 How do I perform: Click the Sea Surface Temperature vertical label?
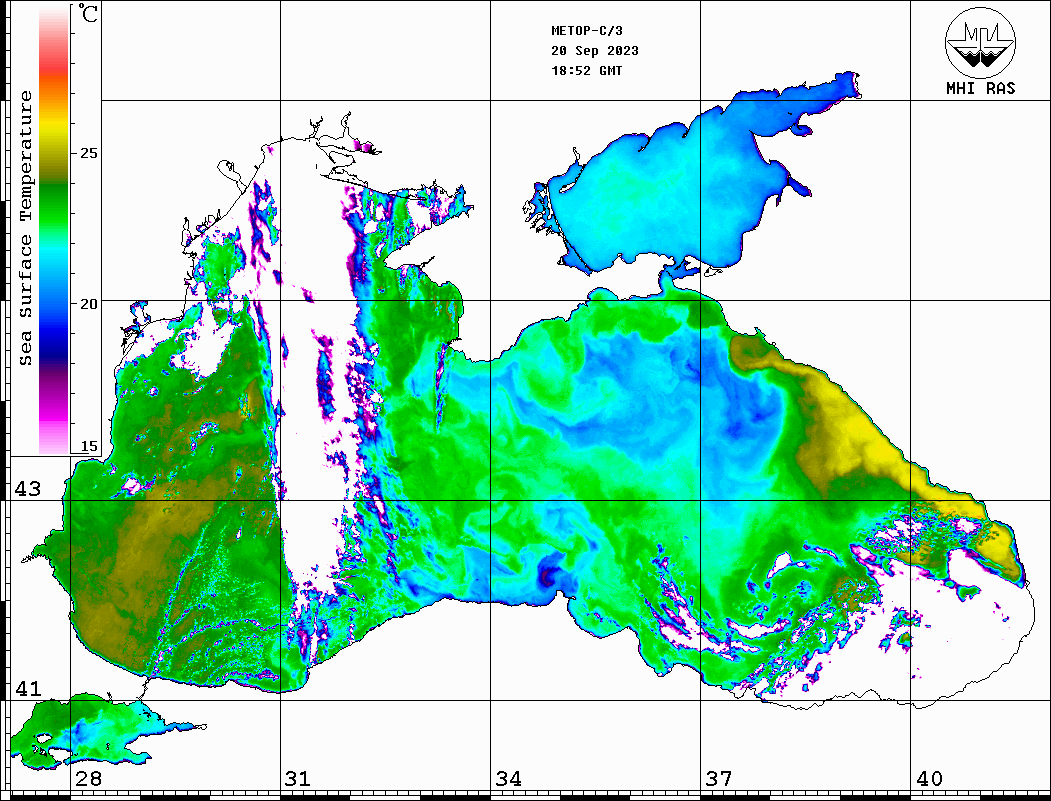pyautogui.click(x=26, y=228)
